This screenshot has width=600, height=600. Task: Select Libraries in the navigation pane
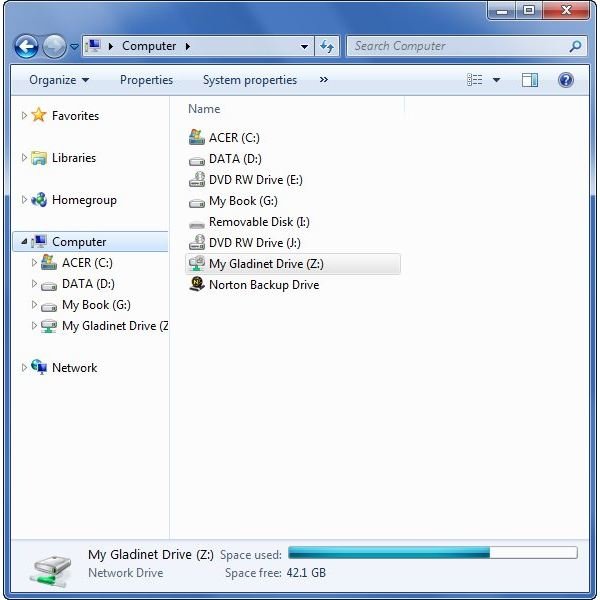coord(74,158)
